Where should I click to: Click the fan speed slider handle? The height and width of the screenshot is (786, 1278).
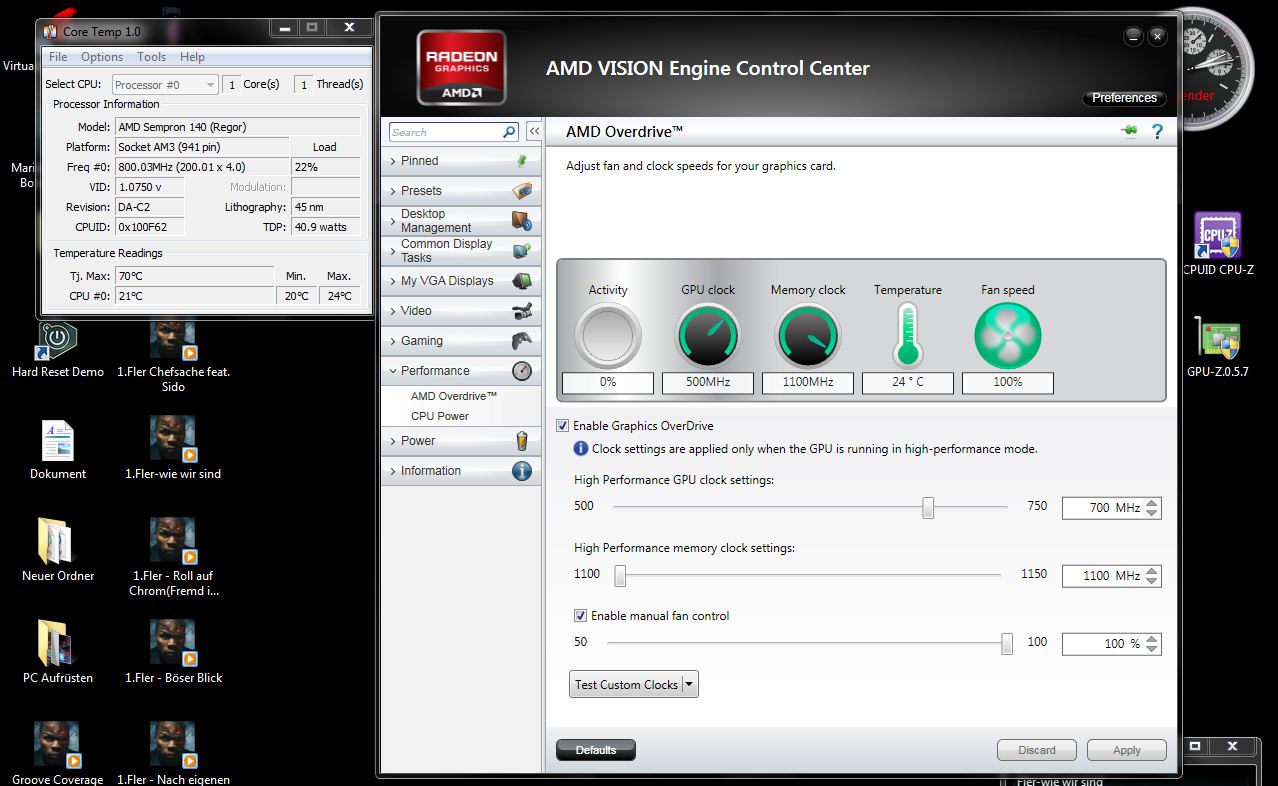coord(1007,643)
